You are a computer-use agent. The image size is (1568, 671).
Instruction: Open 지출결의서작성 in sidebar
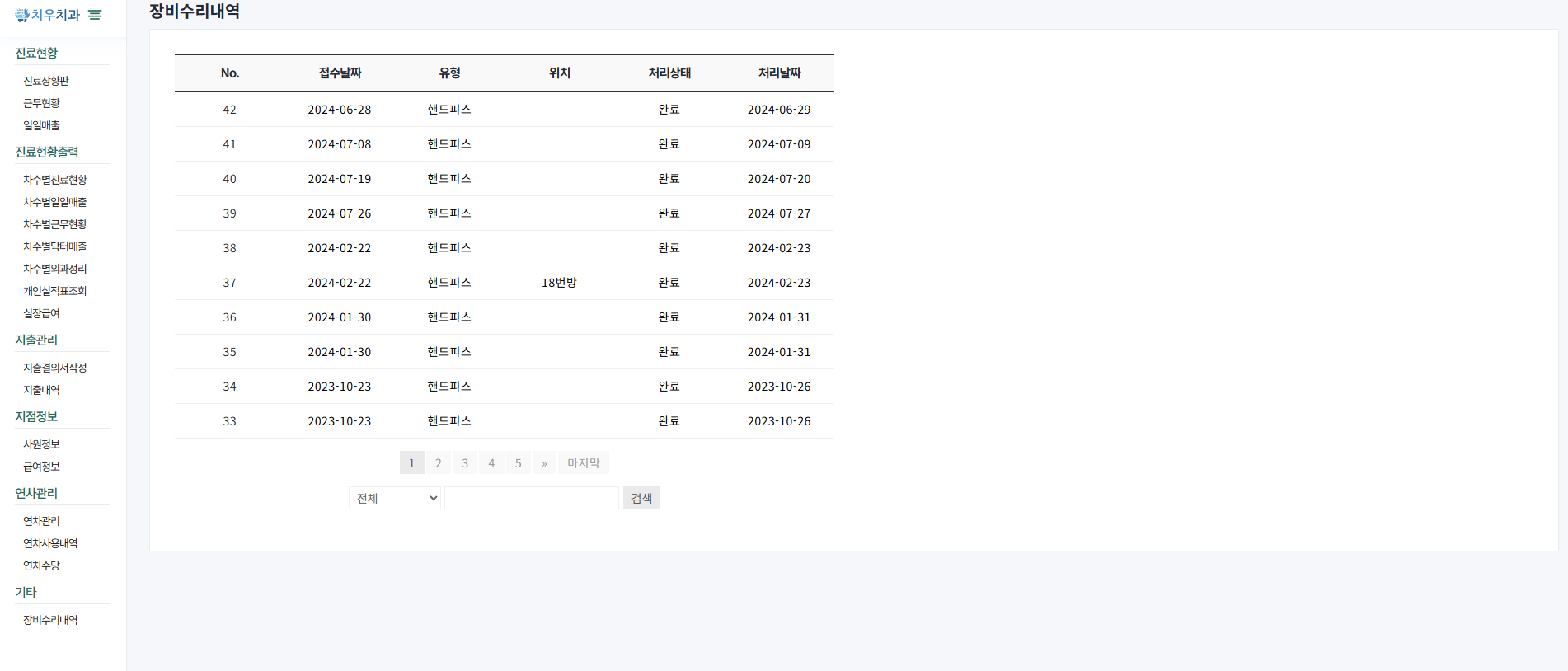pyautogui.click(x=54, y=368)
